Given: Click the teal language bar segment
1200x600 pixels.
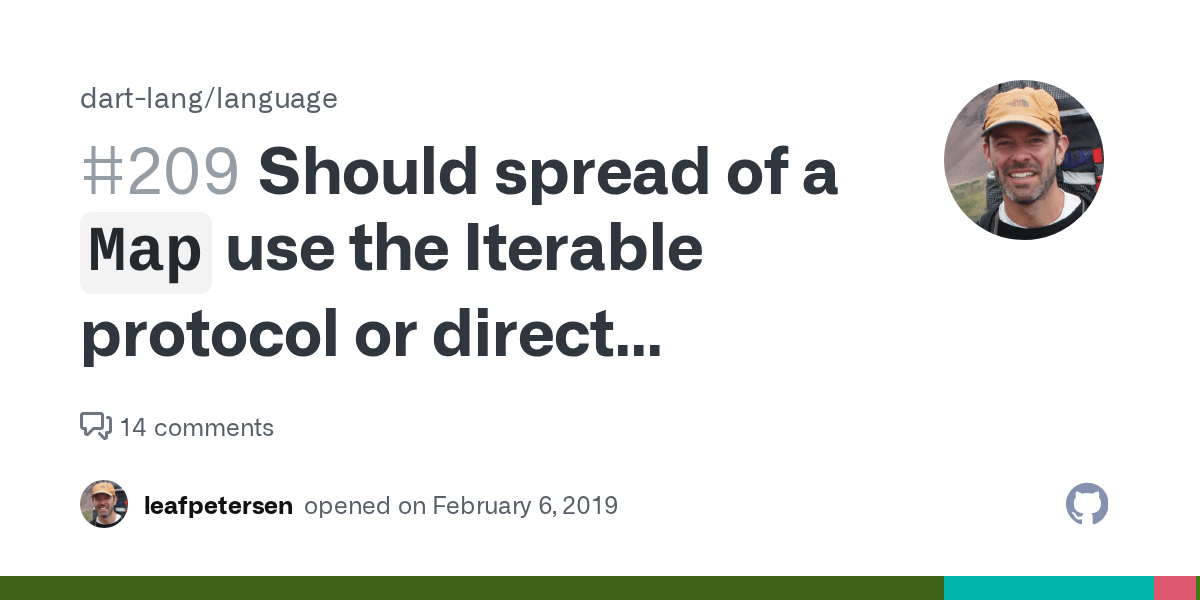Looking at the screenshot, I should (1048, 588).
